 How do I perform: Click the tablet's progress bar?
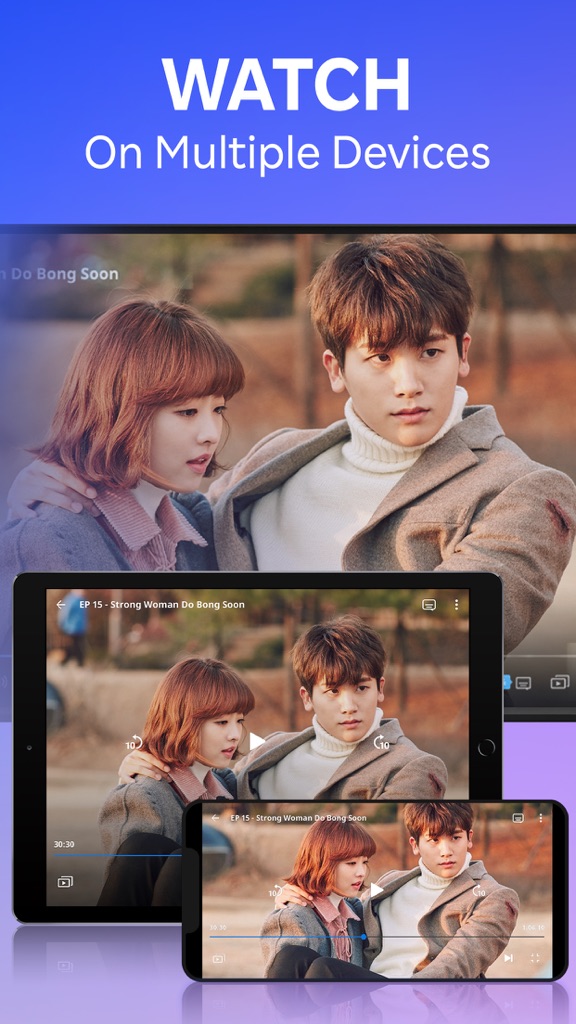(118, 854)
